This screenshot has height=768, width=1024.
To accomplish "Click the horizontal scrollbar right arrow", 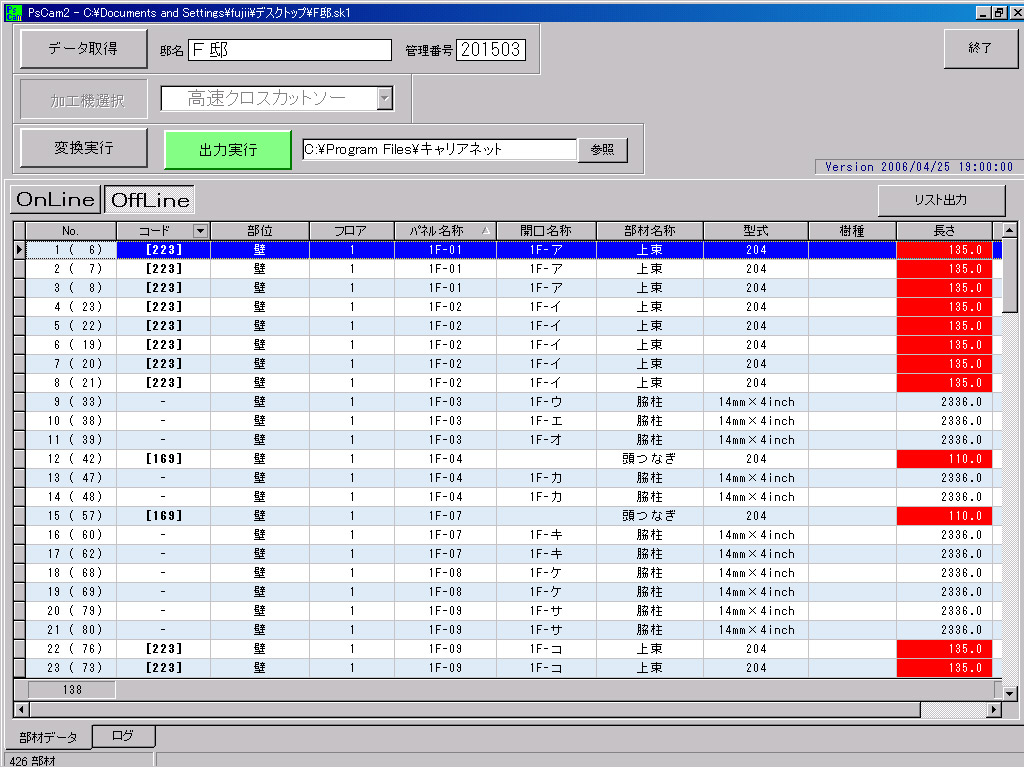I will click(x=993, y=710).
